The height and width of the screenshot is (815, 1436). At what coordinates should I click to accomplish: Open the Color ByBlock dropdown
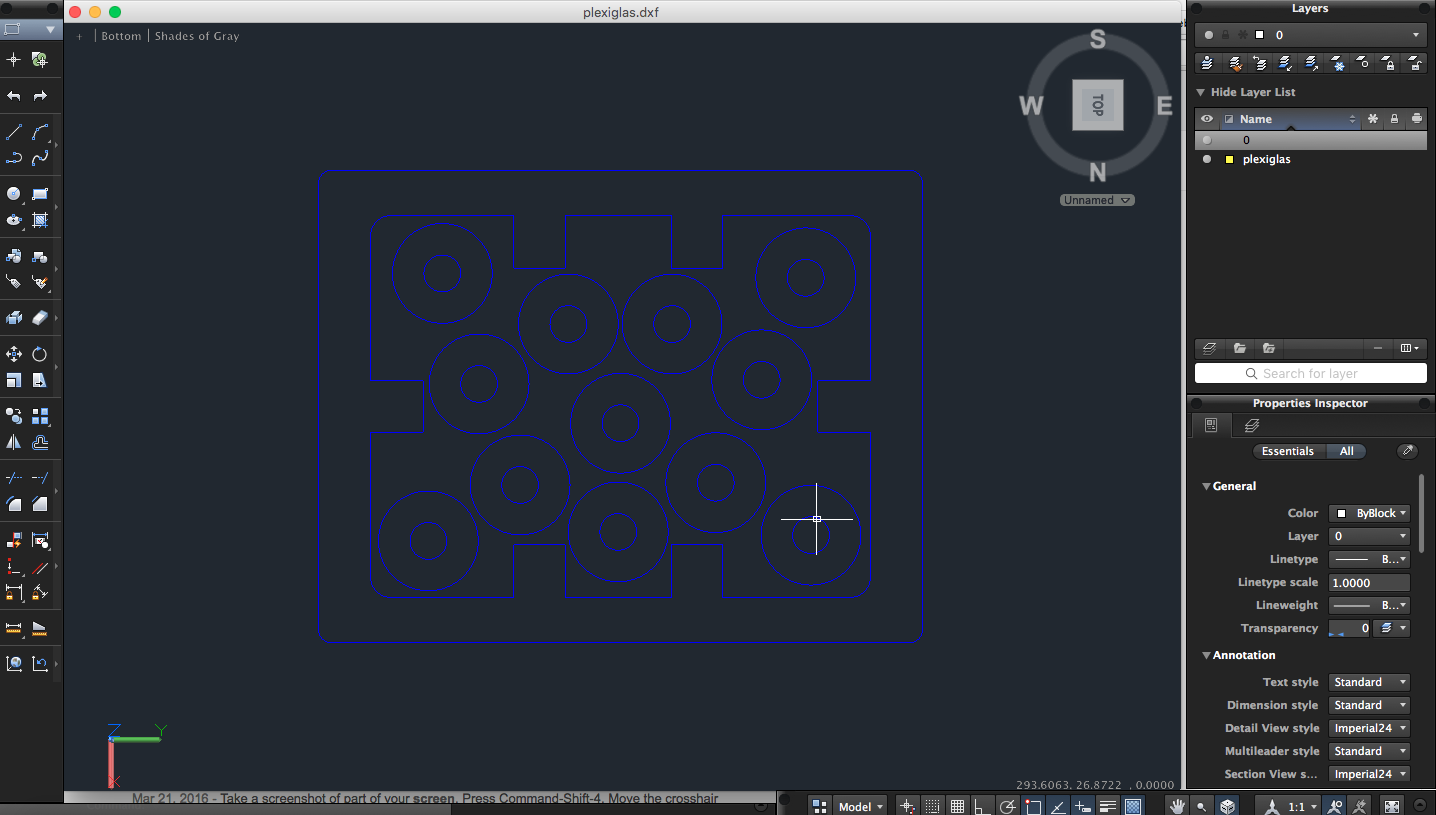1369,513
